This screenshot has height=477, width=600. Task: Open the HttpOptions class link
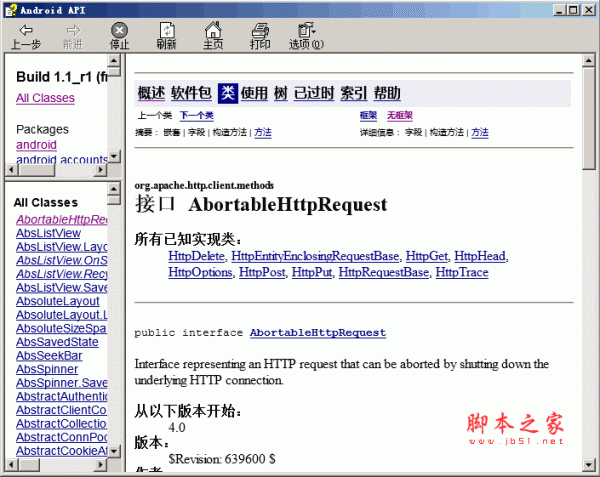(x=200, y=272)
